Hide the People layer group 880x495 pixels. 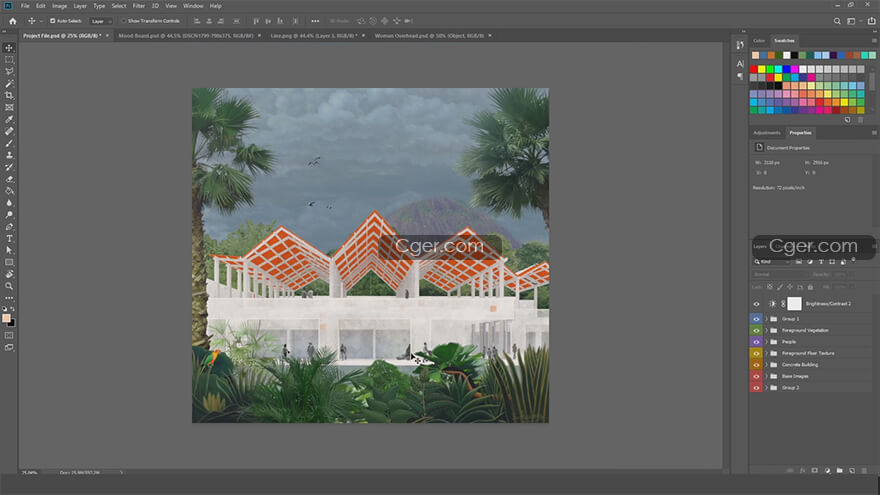click(756, 342)
